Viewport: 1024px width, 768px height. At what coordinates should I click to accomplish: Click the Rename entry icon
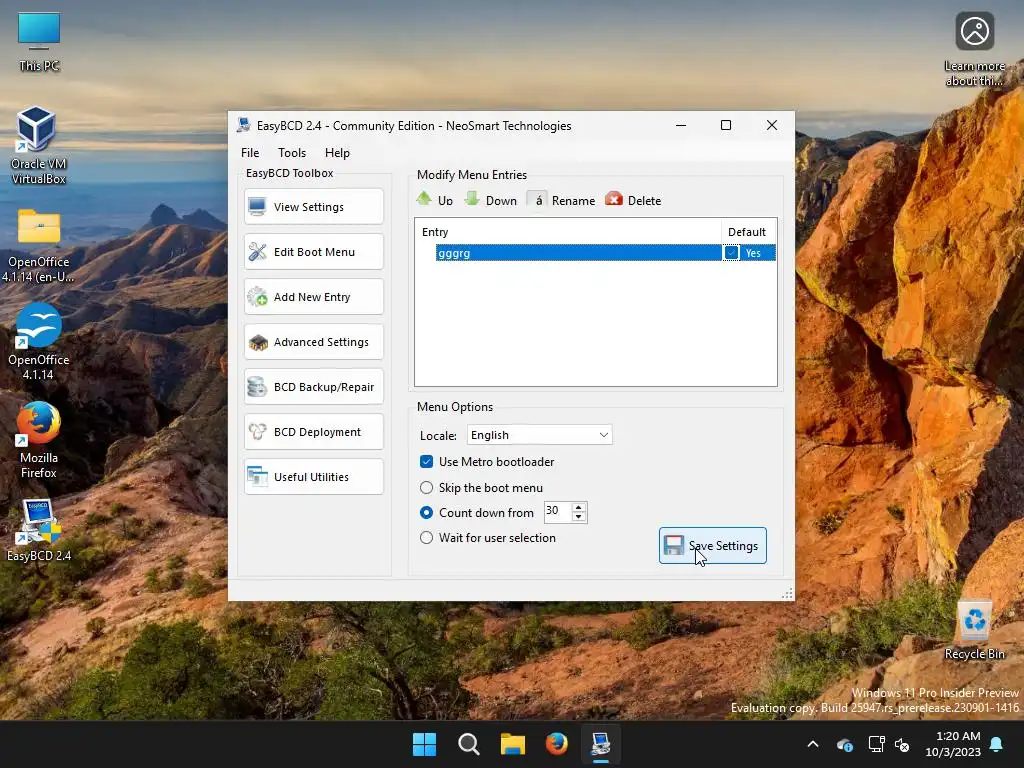(x=536, y=200)
